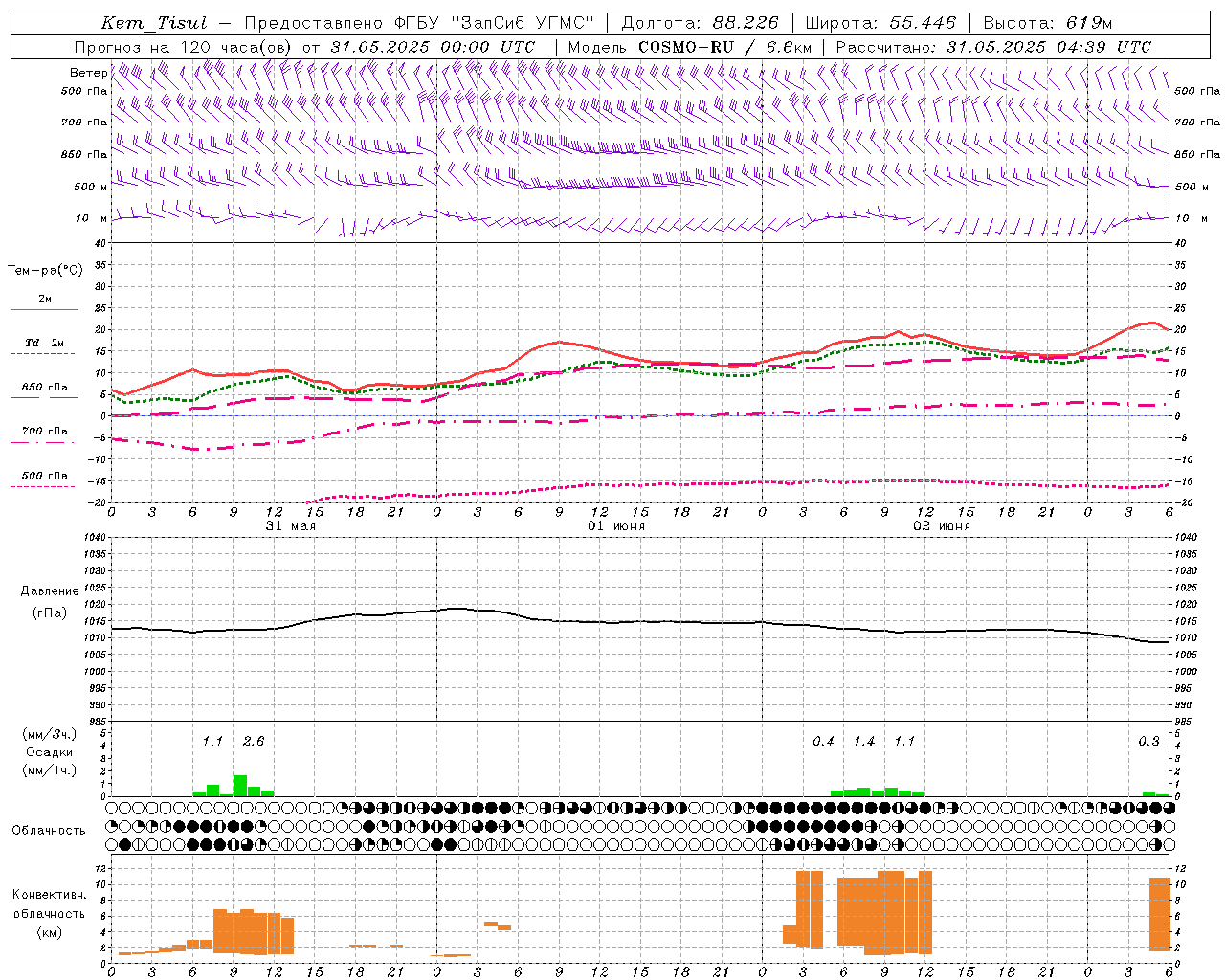The width and height of the screenshot is (1225, 980).
Task: Click the Модель COSMO-RU / 6.6км label
Action: coord(690,47)
